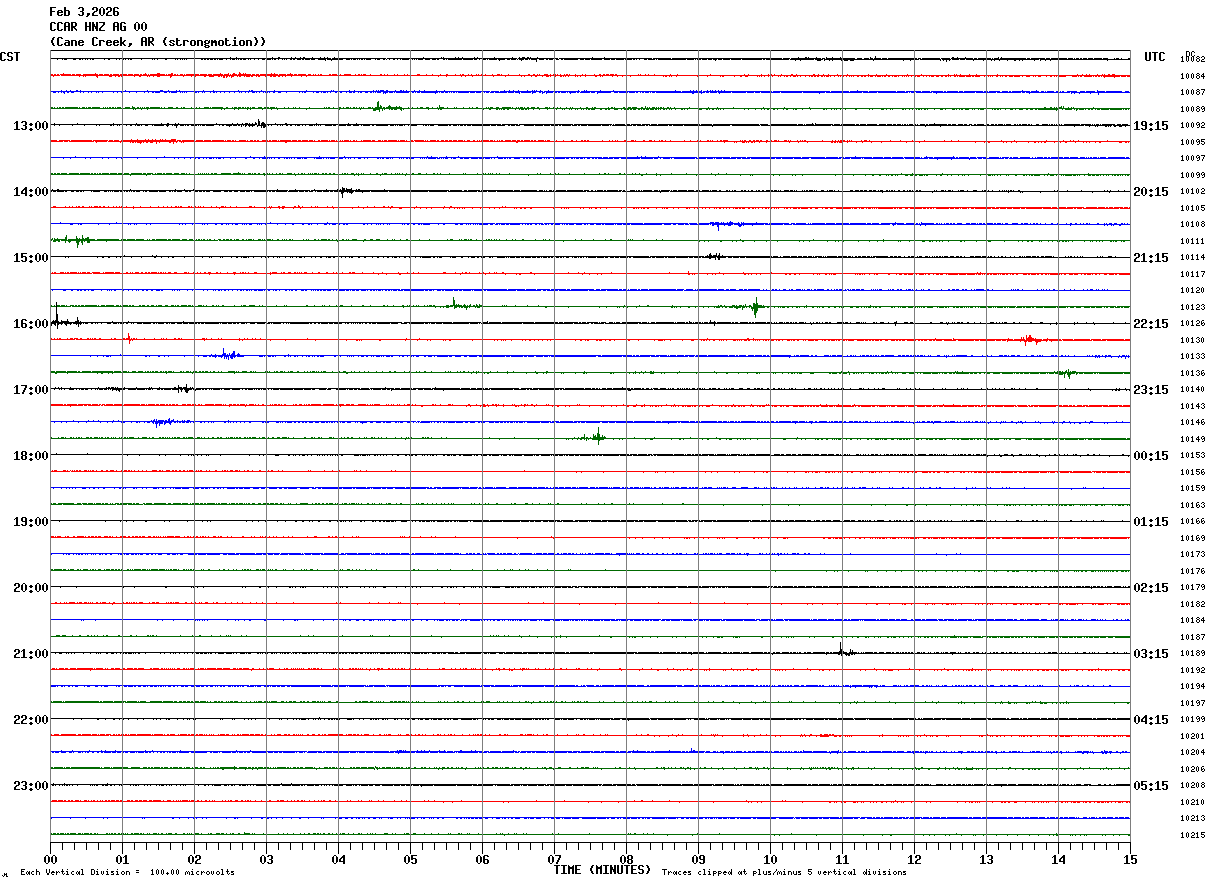Click the 05:15 UTC time label
Screen dimensions: 1210x886
(x=1151, y=786)
